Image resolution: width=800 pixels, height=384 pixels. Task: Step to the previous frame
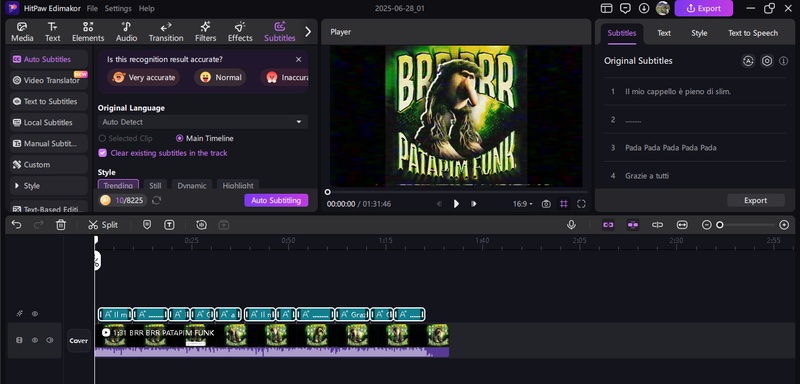coord(439,204)
